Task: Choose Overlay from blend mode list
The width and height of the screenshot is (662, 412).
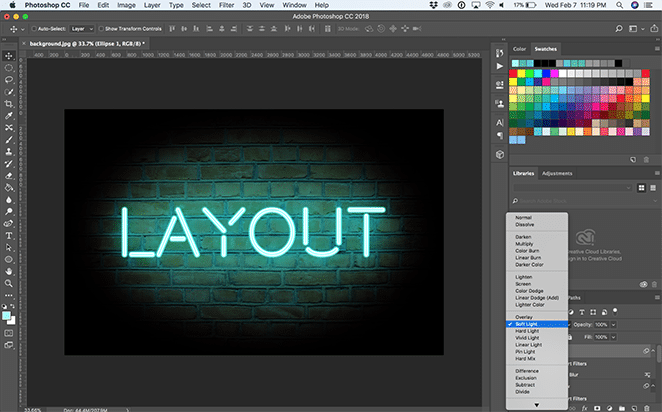Action: (523, 315)
